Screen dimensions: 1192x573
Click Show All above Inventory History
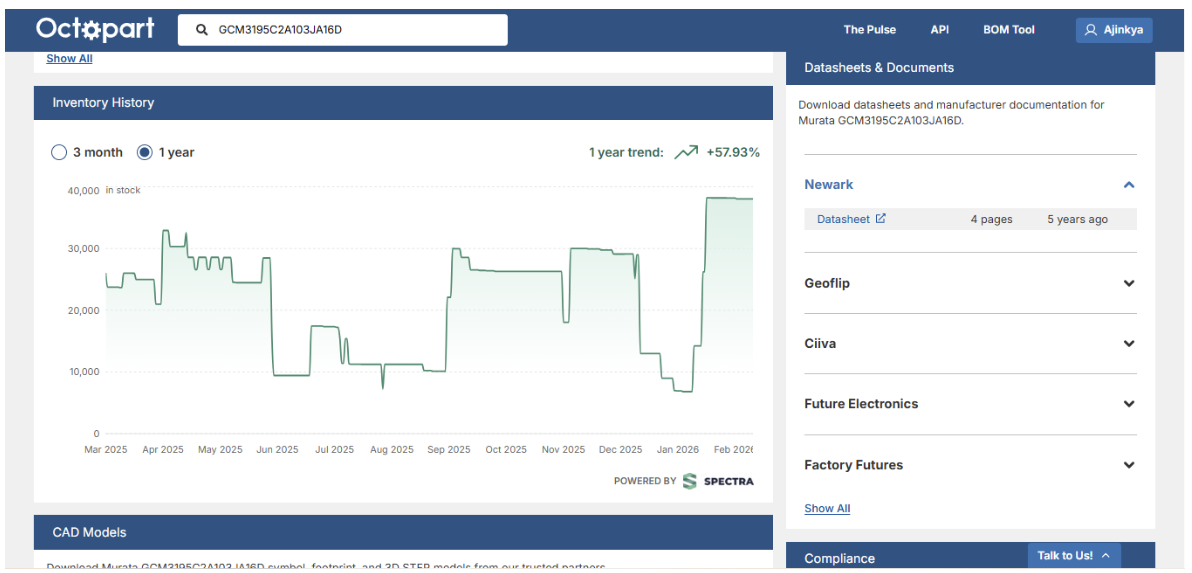pos(69,59)
